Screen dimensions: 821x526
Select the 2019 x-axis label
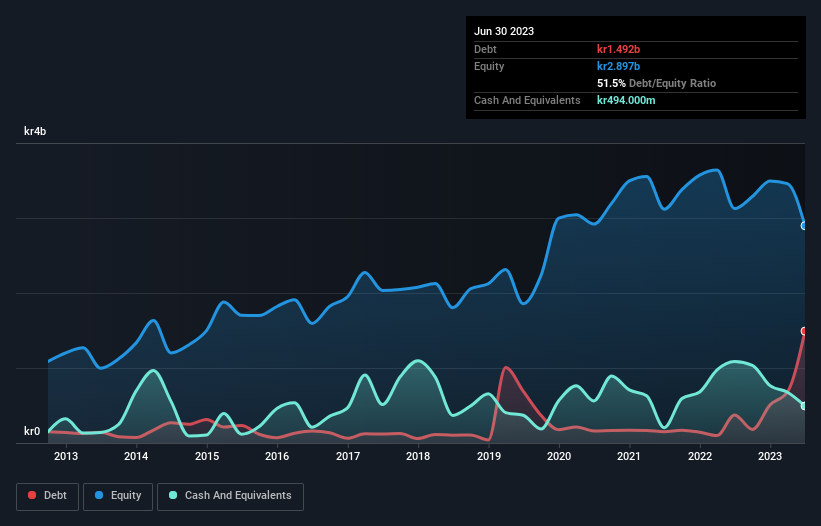pyautogui.click(x=489, y=456)
